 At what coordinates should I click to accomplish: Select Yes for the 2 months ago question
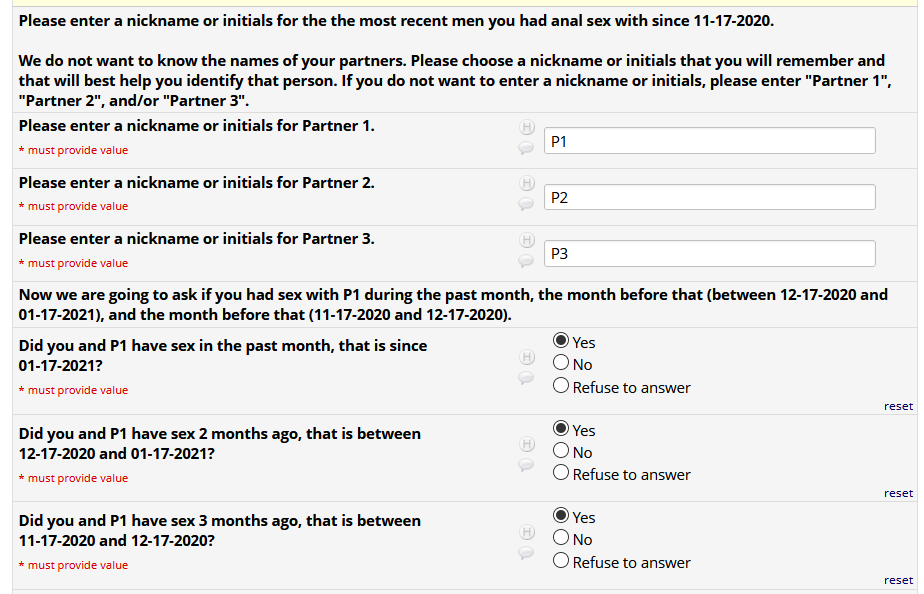point(561,430)
